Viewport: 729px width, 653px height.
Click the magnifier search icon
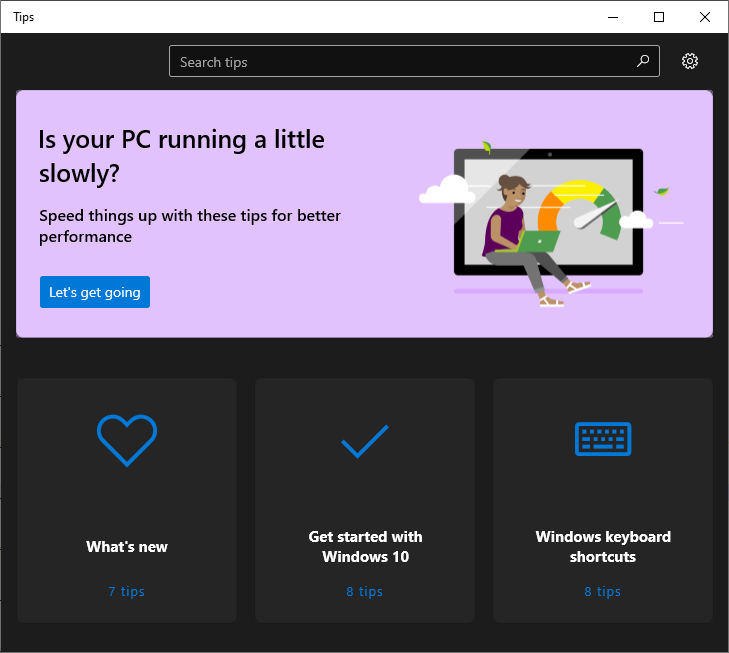[643, 61]
